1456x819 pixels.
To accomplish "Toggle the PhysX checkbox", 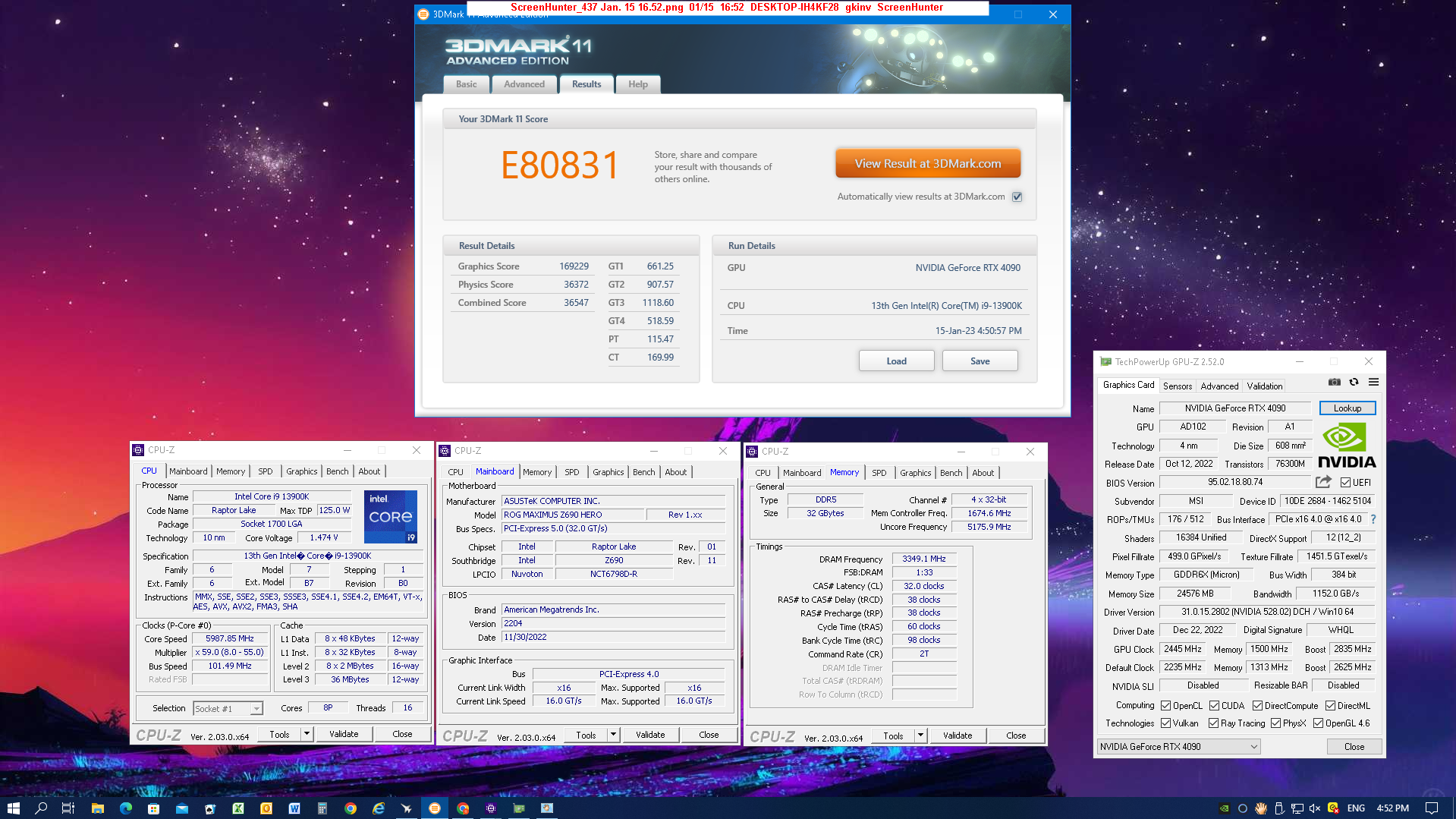I will pyautogui.click(x=1276, y=723).
